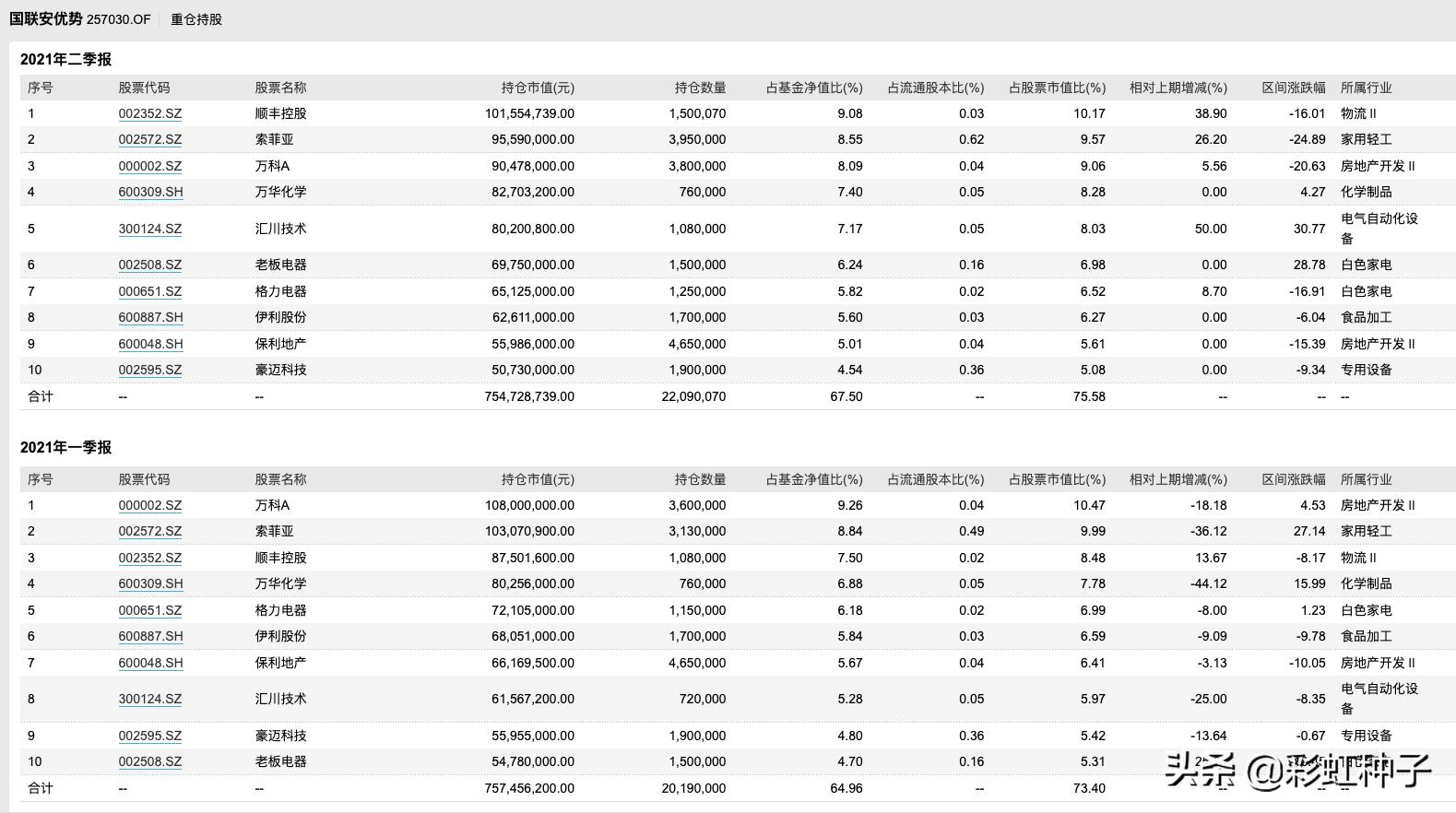Click 保利地产 name in 2021年一季报 table
The height and width of the screenshot is (813, 1456).
pos(280,663)
